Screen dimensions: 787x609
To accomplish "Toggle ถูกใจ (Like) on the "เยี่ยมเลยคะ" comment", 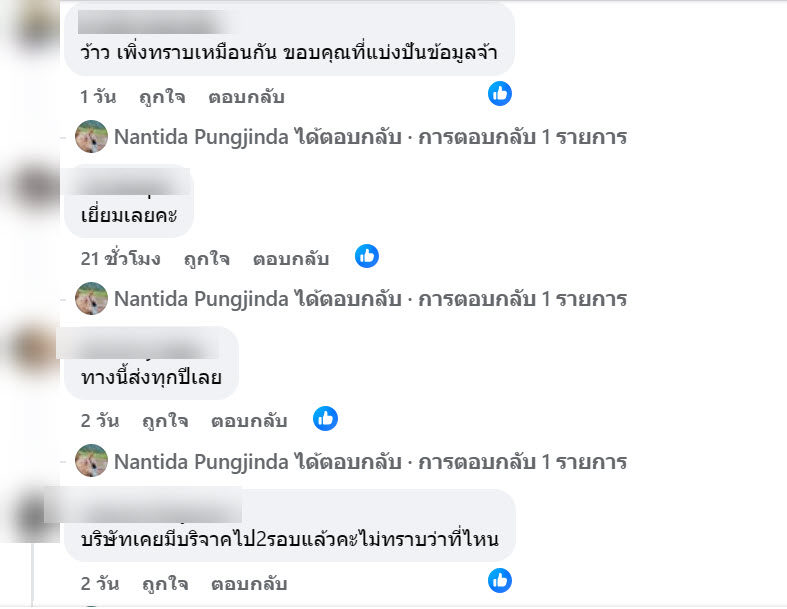I will (x=206, y=259).
